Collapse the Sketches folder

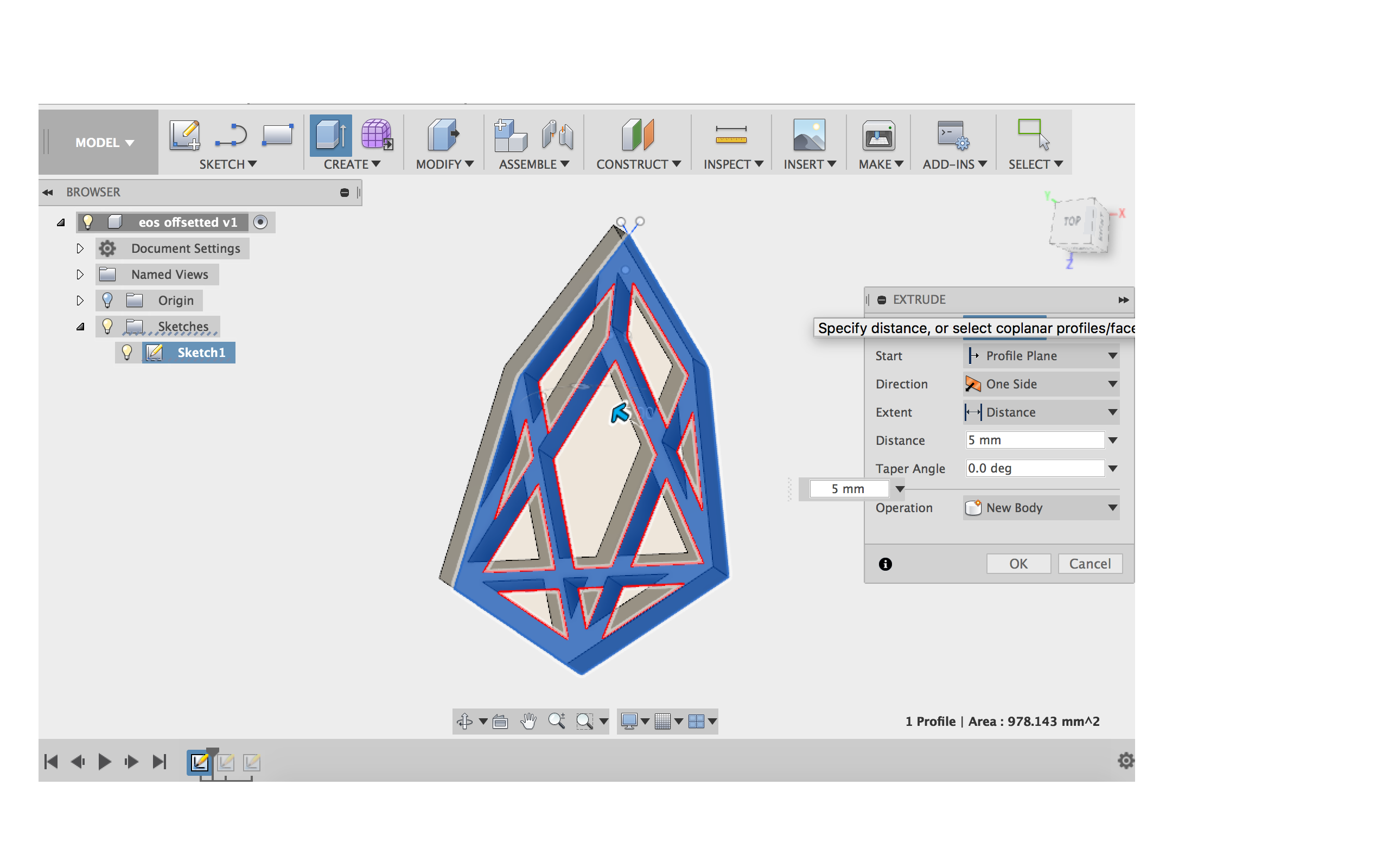[80, 327]
